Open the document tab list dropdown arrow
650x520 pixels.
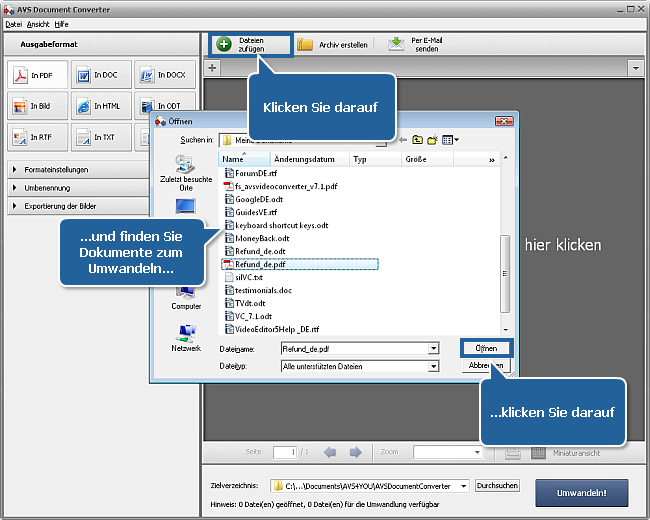click(635, 68)
